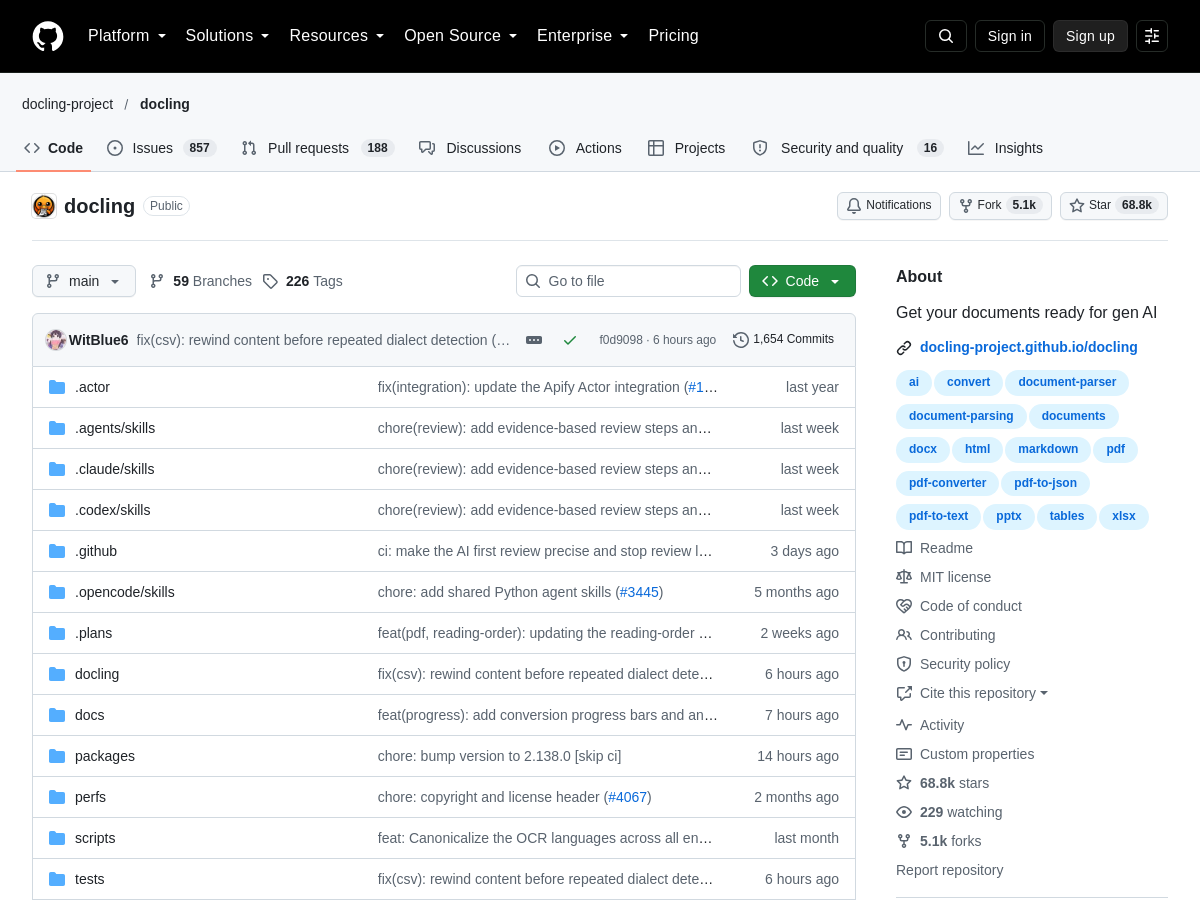Click Code of conduct heart icon
The height and width of the screenshot is (900, 1200).
click(904, 606)
